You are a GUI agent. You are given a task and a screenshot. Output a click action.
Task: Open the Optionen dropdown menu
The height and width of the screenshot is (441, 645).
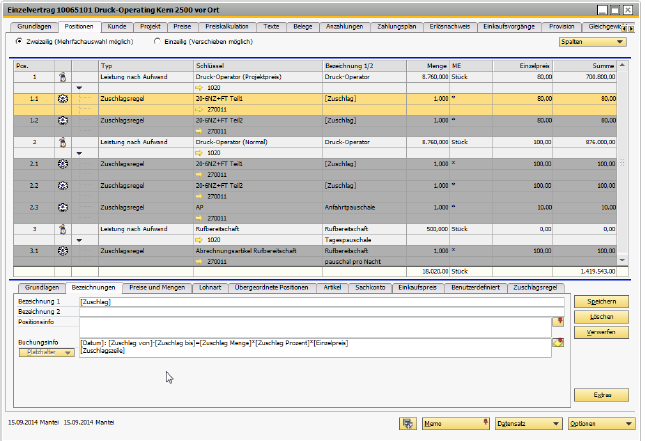[601, 424]
